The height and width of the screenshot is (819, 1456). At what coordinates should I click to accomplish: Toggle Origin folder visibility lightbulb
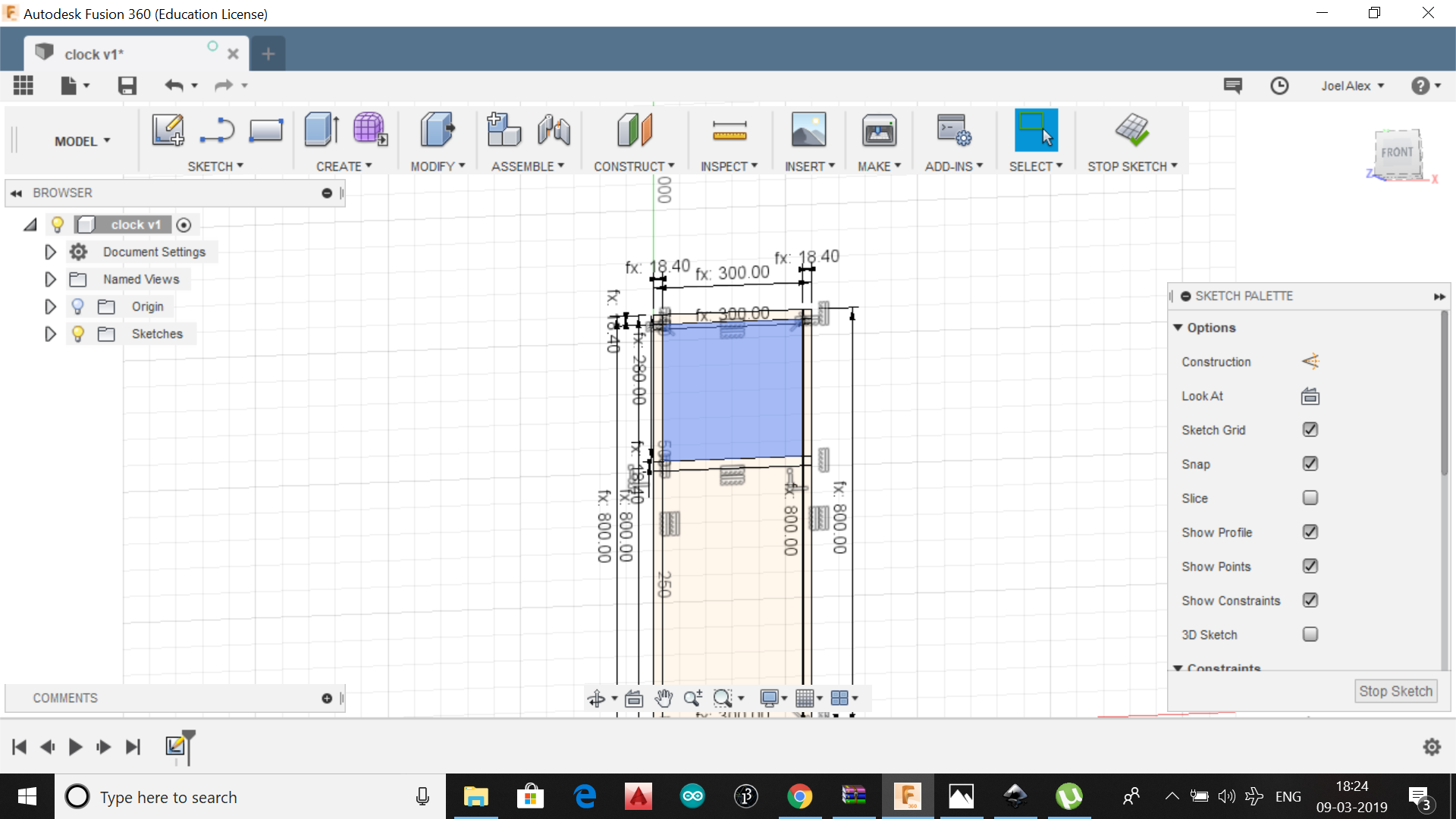pyautogui.click(x=77, y=306)
